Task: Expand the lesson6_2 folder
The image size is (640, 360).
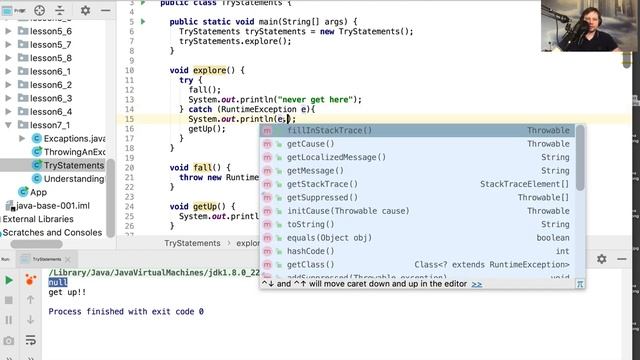Action: [x=8, y=85]
